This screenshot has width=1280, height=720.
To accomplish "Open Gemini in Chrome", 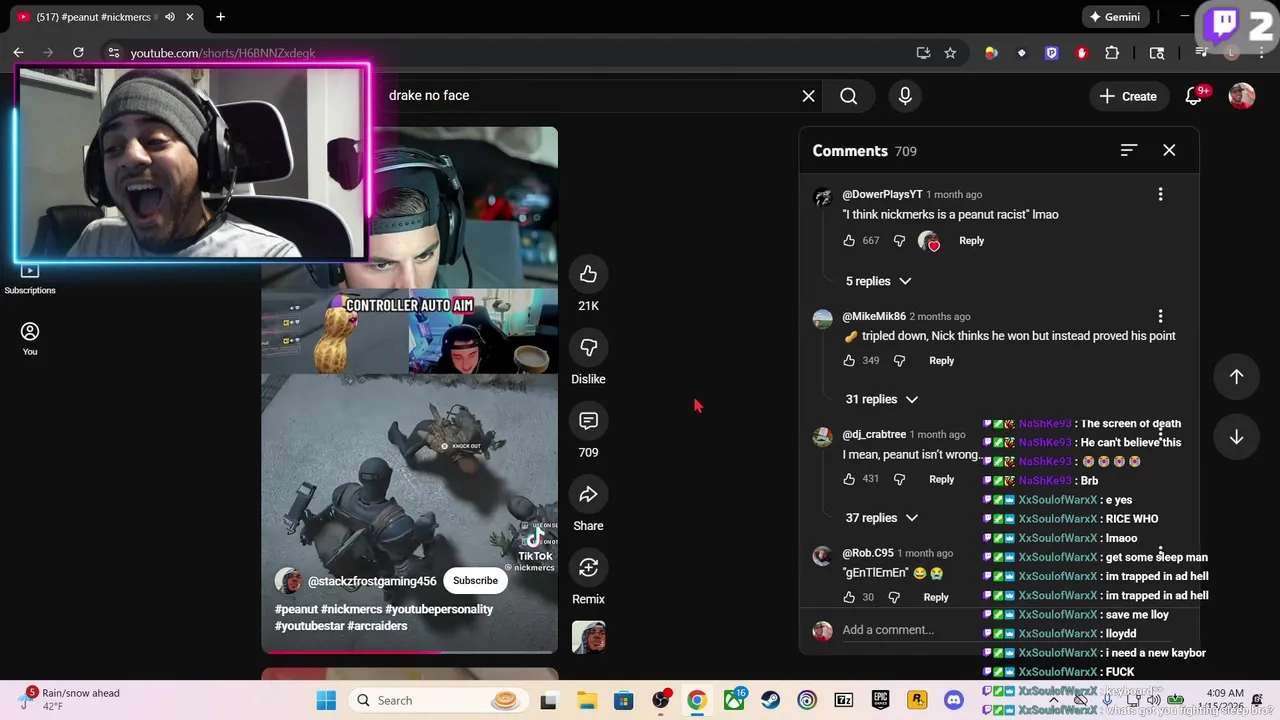I will [x=1115, y=17].
